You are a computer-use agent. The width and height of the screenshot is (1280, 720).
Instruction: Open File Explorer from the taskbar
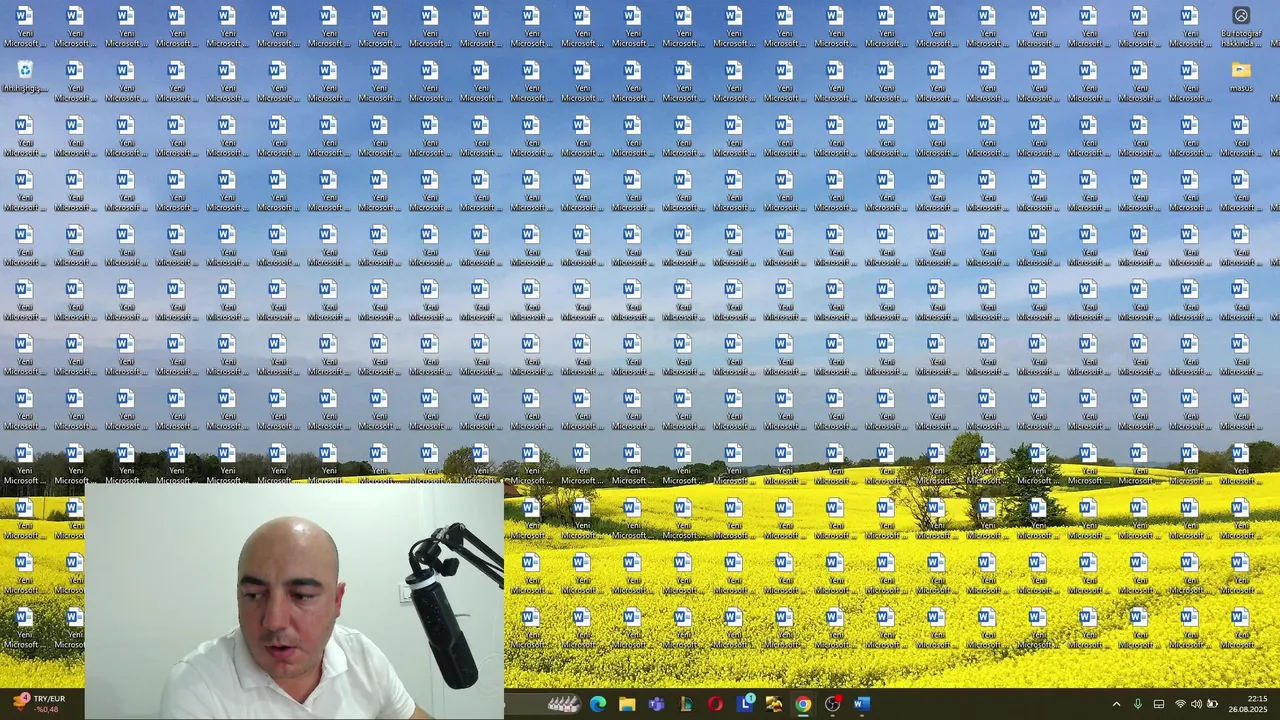click(x=627, y=704)
